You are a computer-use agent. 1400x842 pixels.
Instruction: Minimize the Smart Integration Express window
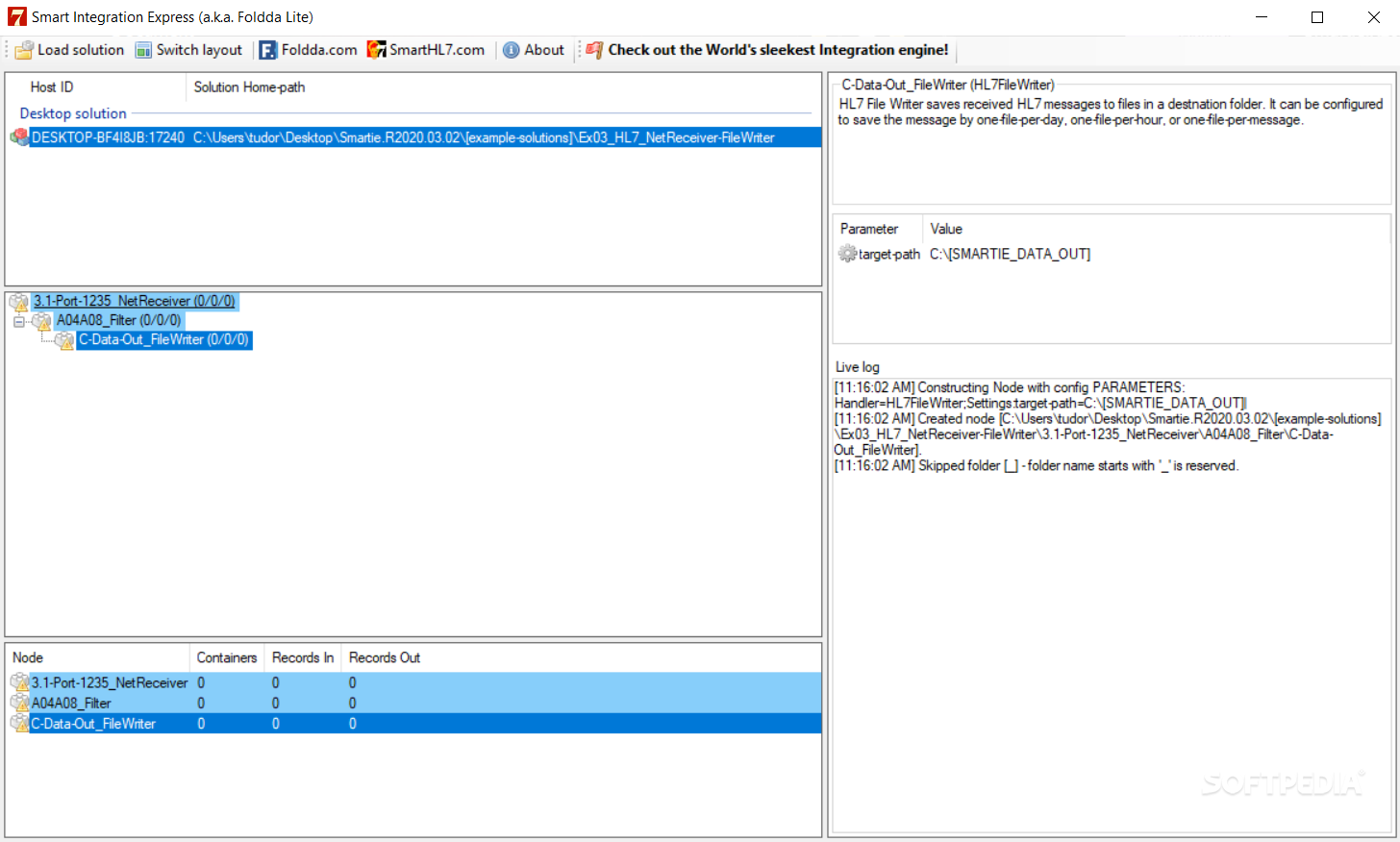click(1262, 17)
